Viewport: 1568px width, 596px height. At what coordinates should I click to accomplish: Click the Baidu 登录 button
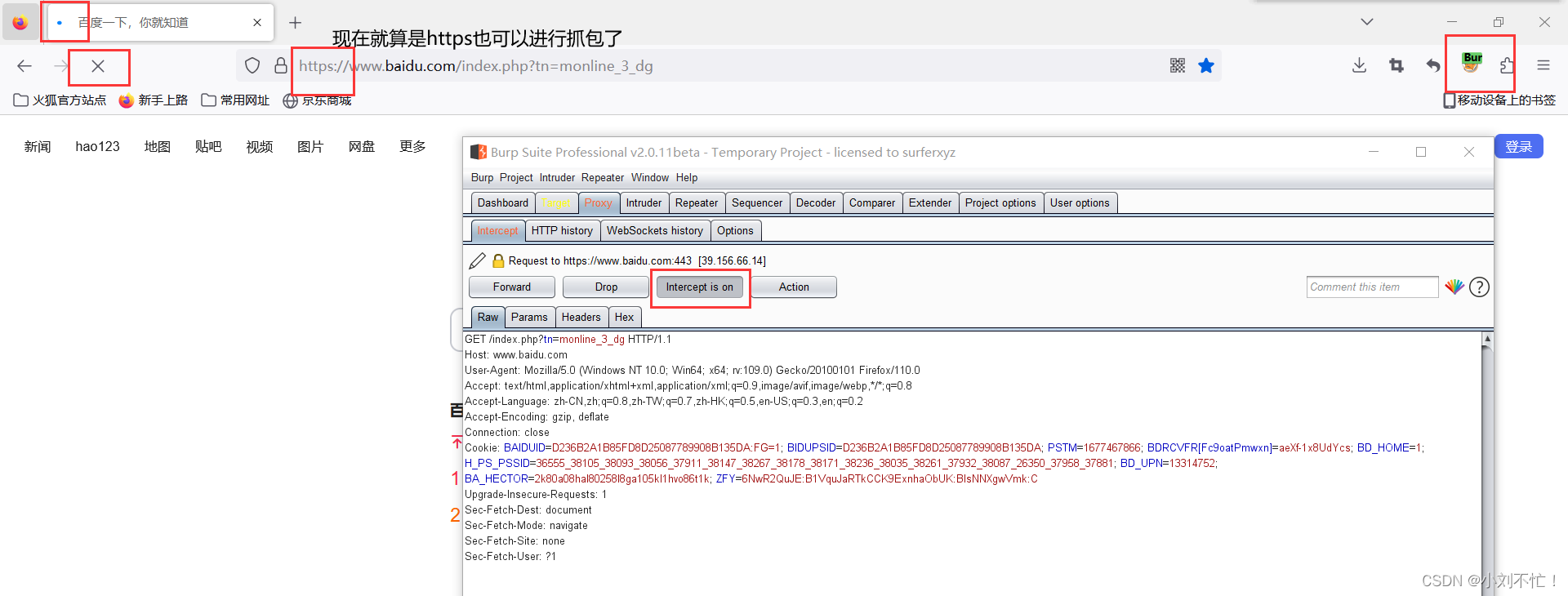tap(1518, 146)
